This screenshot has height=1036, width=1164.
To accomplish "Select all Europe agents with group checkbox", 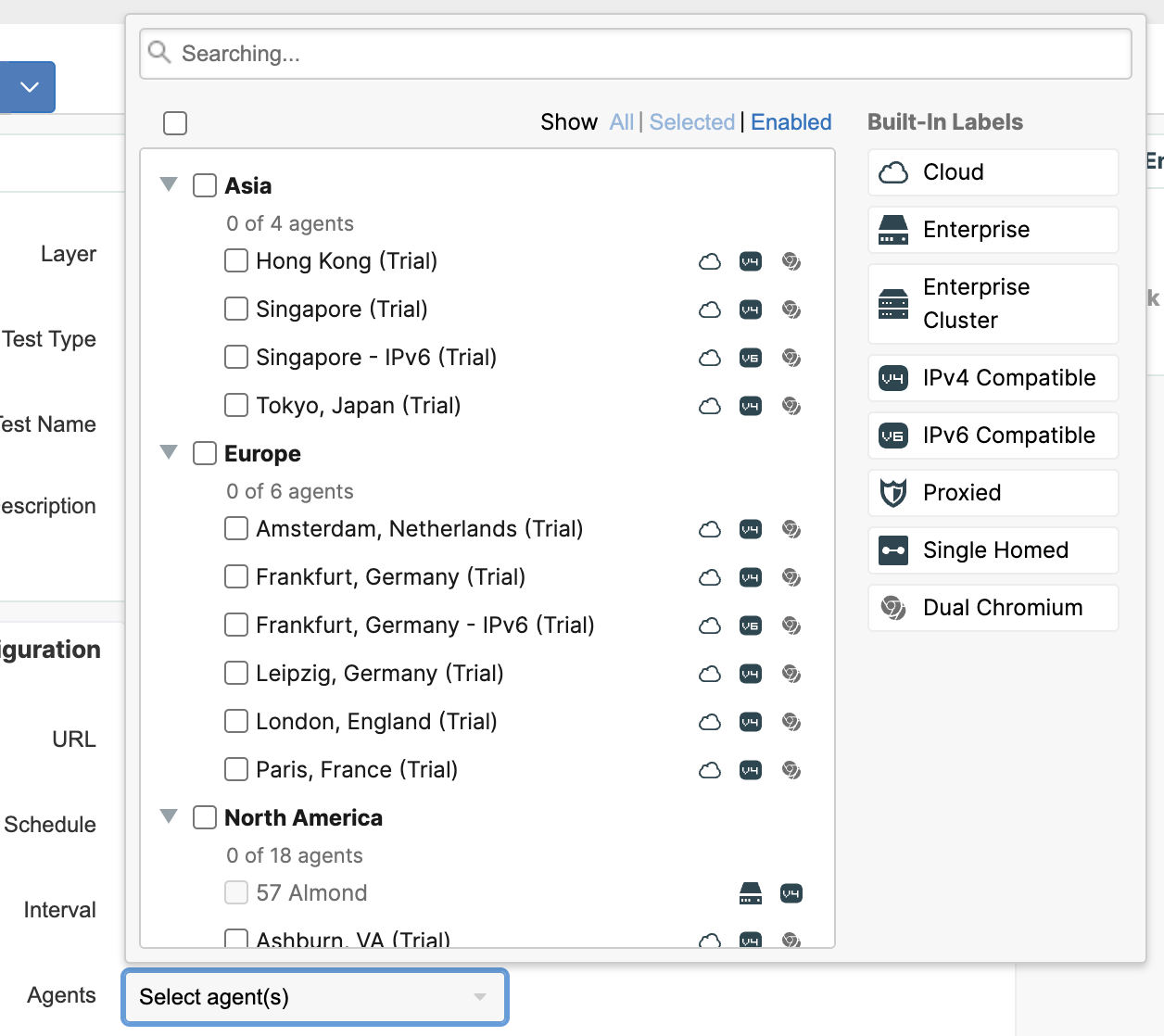I will pos(205,453).
